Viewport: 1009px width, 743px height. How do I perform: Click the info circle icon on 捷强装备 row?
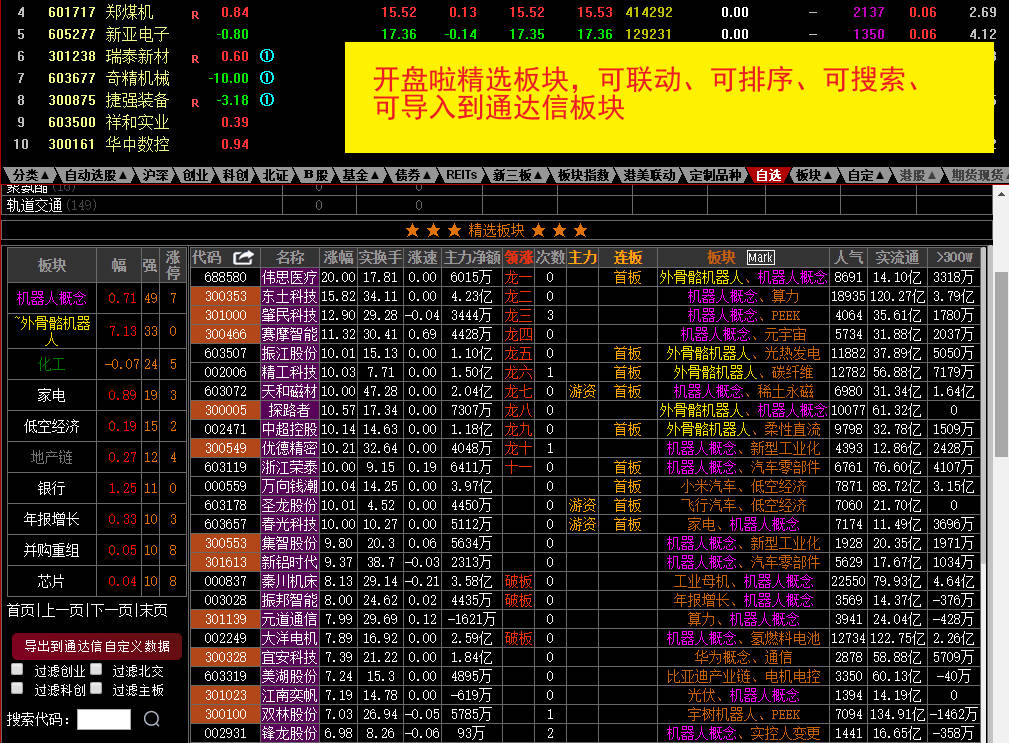(x=266, y=100)
